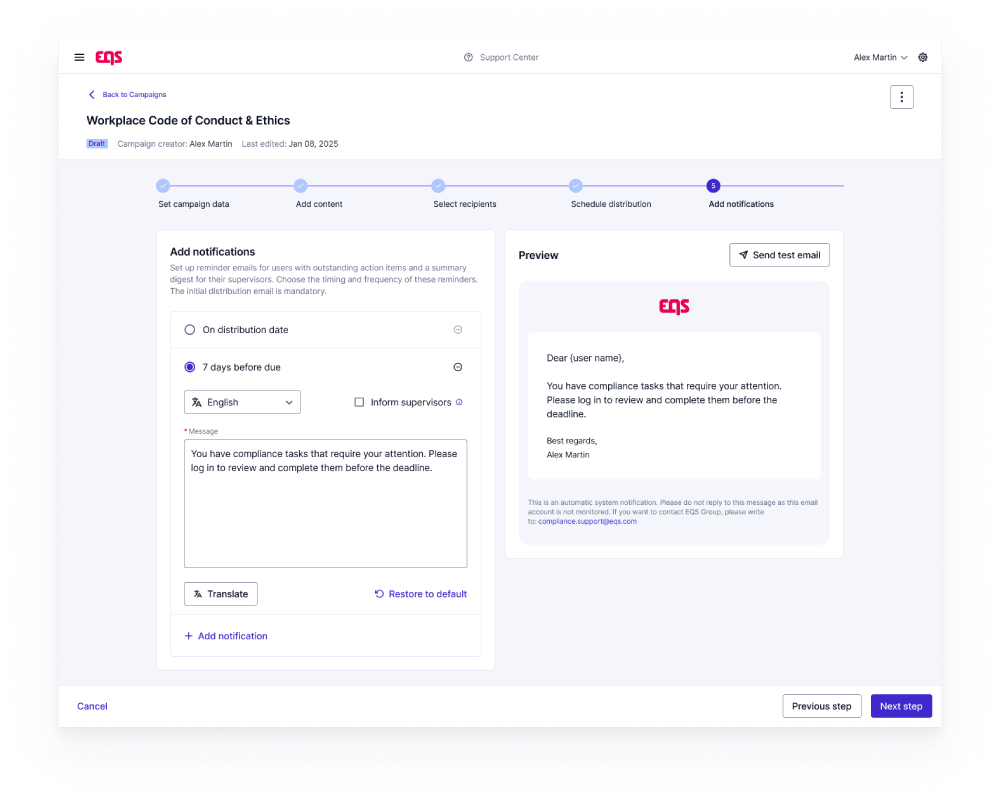Screen dimensions: 1000x803
Task: Enable the Inform supervisors checkbox
Action: [x=359, y=403]
